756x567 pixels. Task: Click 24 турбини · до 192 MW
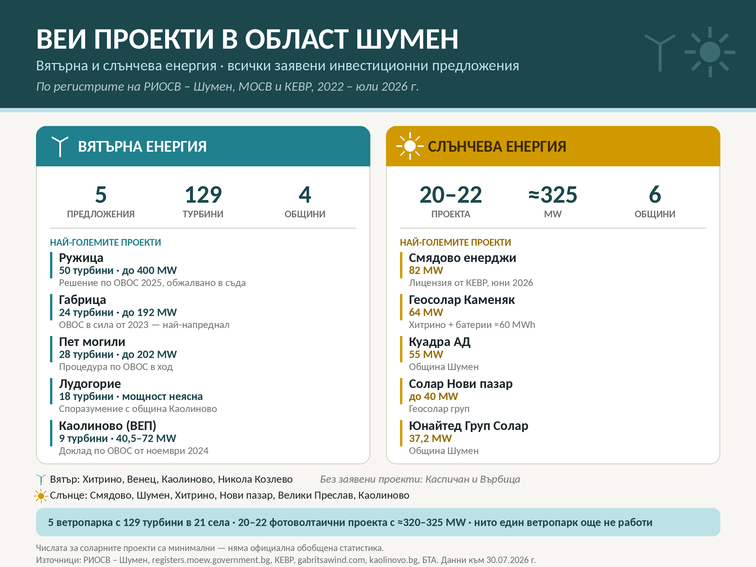[118, 312]
